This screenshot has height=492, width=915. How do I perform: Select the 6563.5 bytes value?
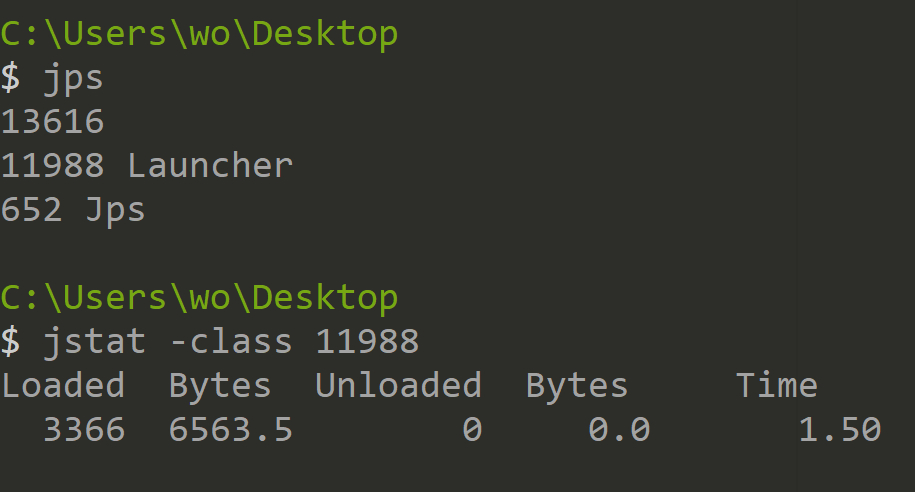(x=230, y=430)
